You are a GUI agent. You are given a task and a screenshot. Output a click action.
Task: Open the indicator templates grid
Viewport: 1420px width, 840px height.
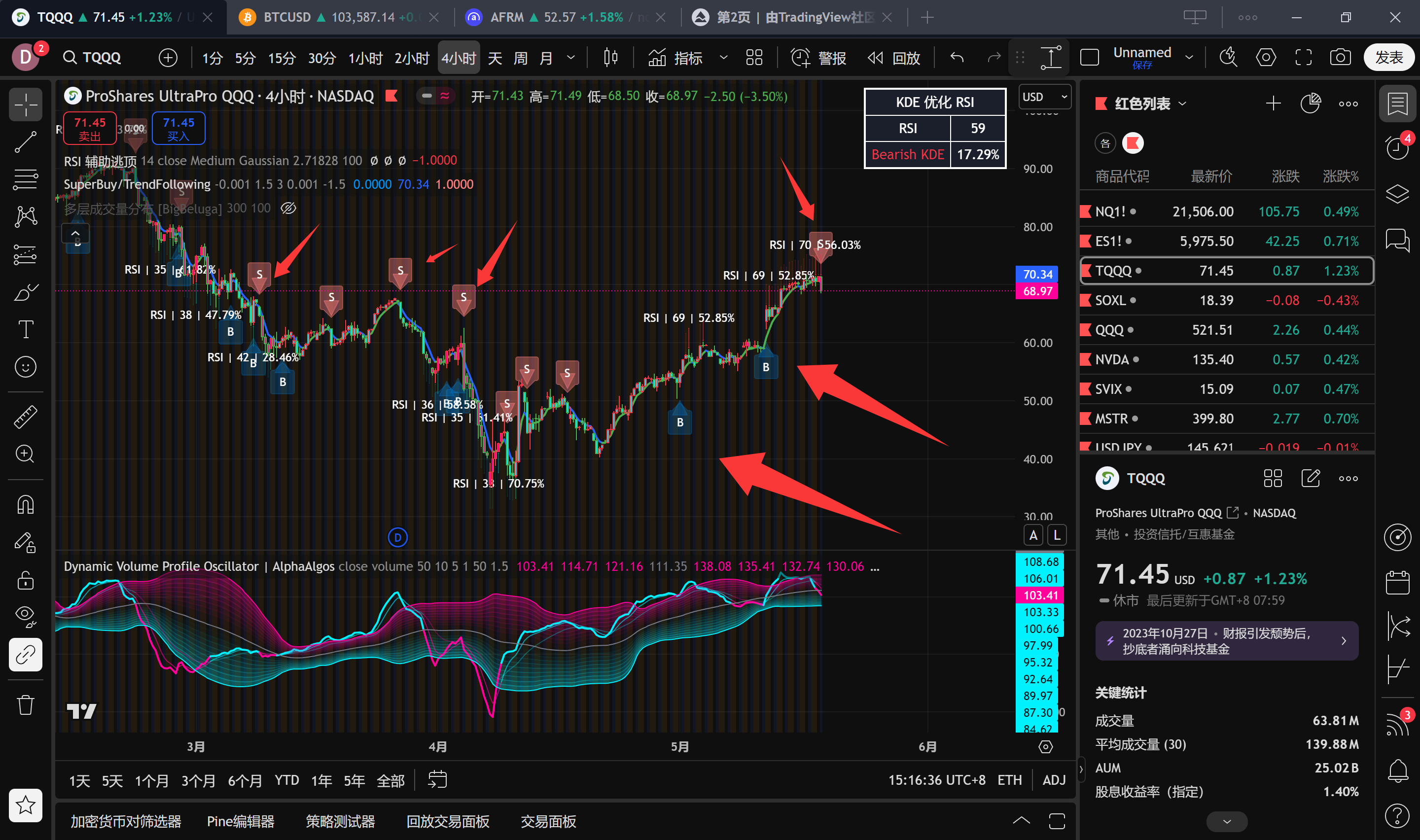click(x=754, y=57)
